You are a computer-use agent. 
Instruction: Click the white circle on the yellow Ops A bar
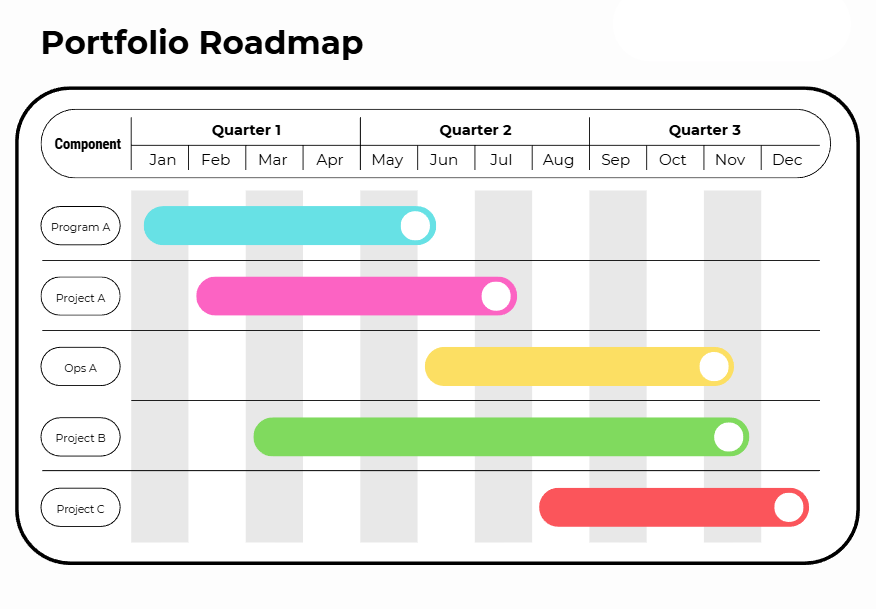[714, 367]
